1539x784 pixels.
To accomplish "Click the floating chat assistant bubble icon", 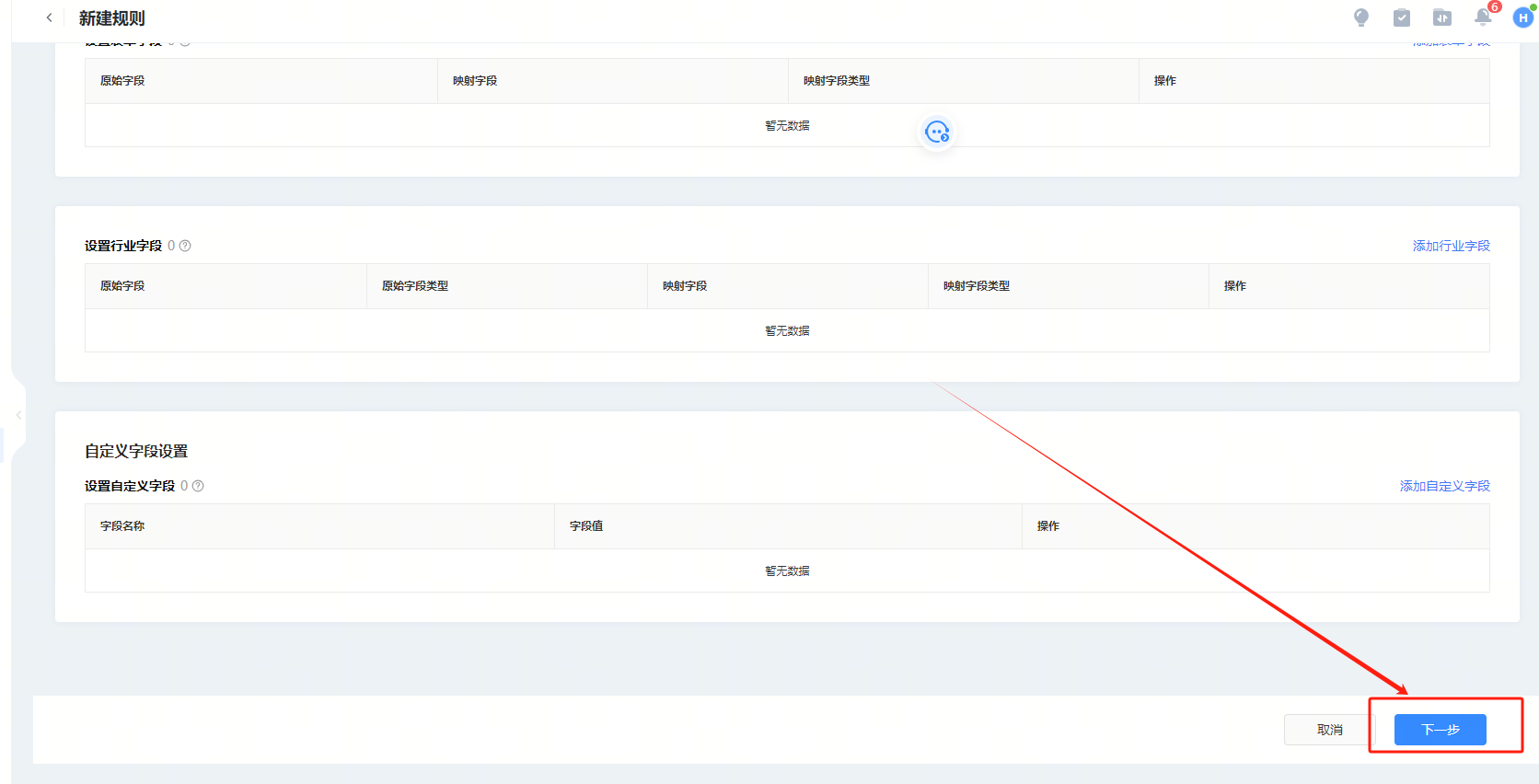I will coord(937,133).
